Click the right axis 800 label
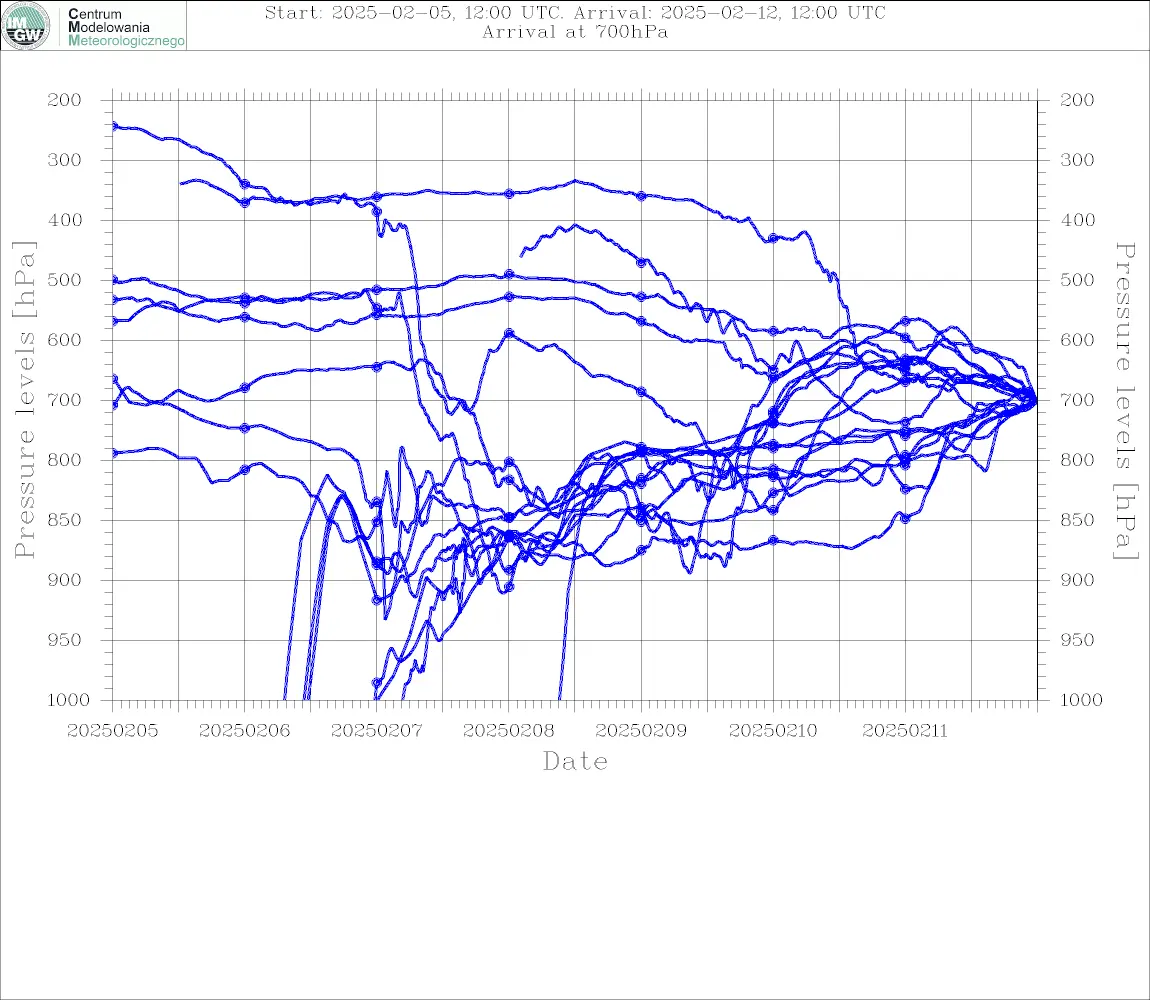The width and height of the screenshot is (1150, 1000). point(1077,460)
